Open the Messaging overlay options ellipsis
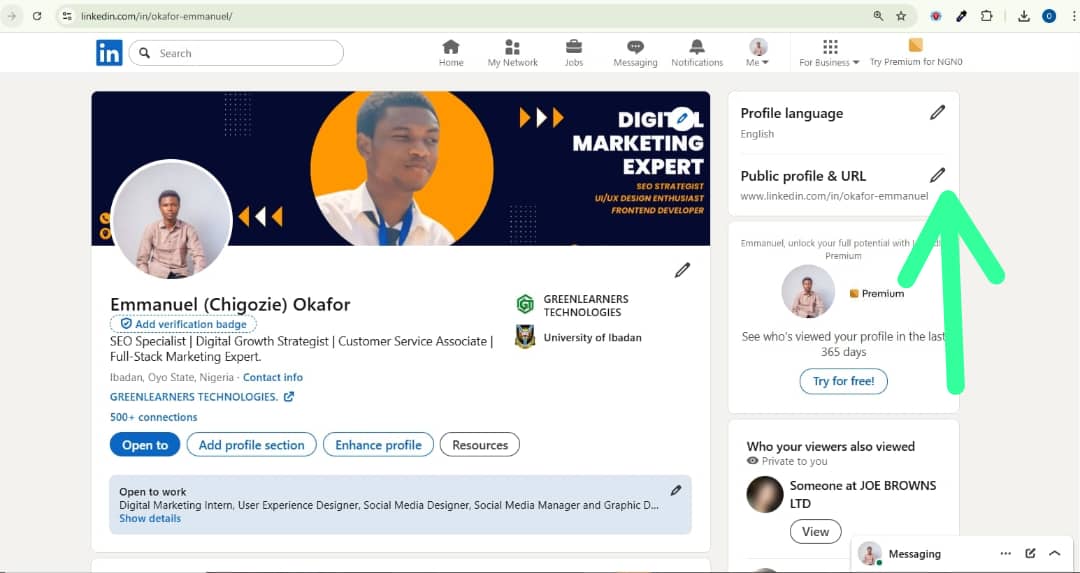This screenshot has width=1080, height=573. point(1006,554)
